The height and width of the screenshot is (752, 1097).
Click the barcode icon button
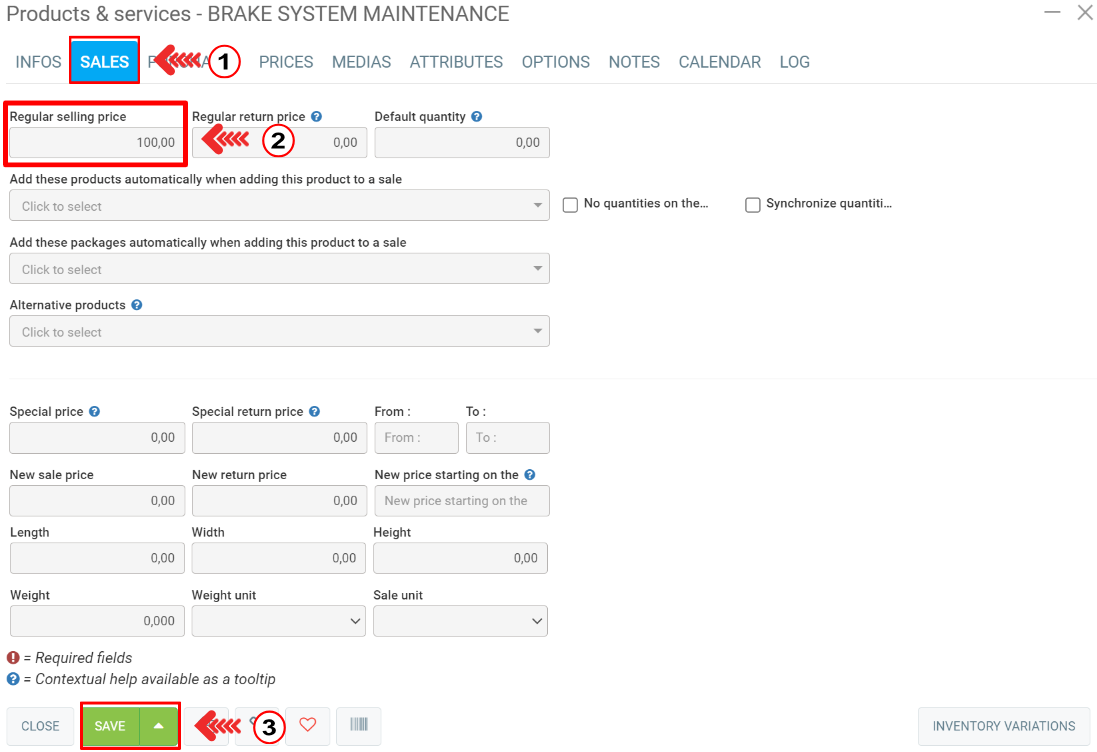359,726
